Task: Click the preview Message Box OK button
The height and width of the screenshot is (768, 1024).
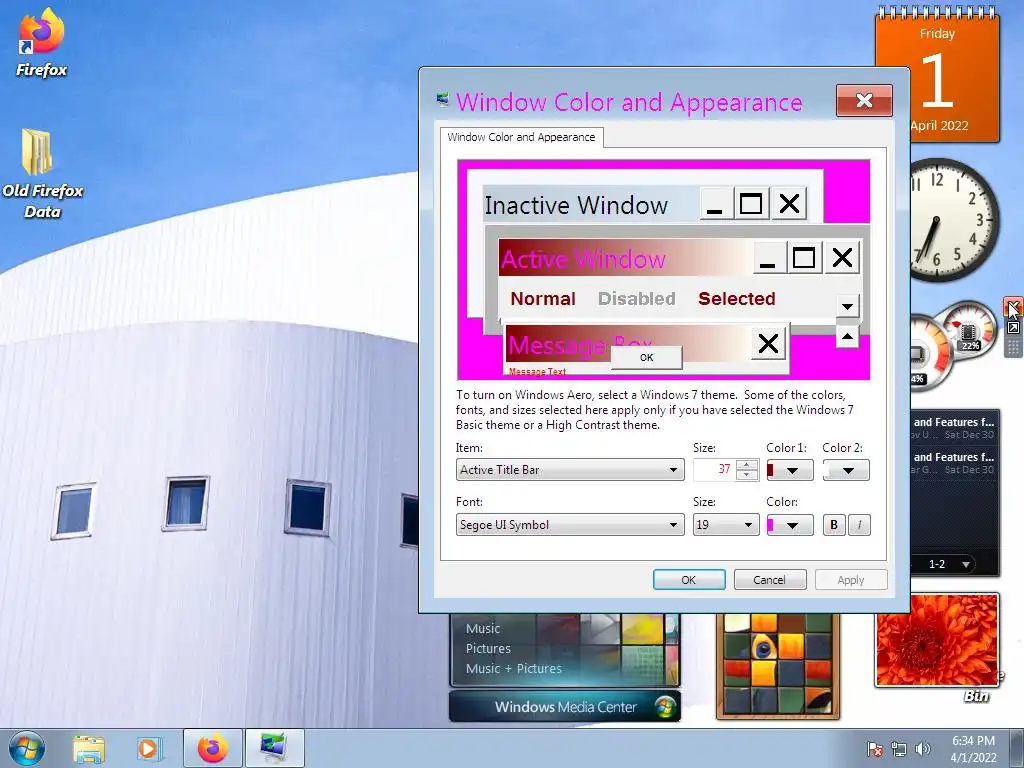Action: click(x=647, y=357)
